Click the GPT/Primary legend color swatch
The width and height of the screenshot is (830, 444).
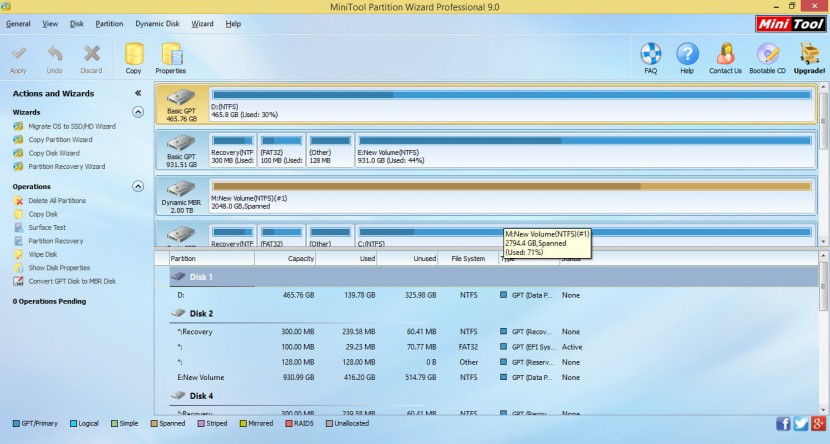(x=16, y=423)
